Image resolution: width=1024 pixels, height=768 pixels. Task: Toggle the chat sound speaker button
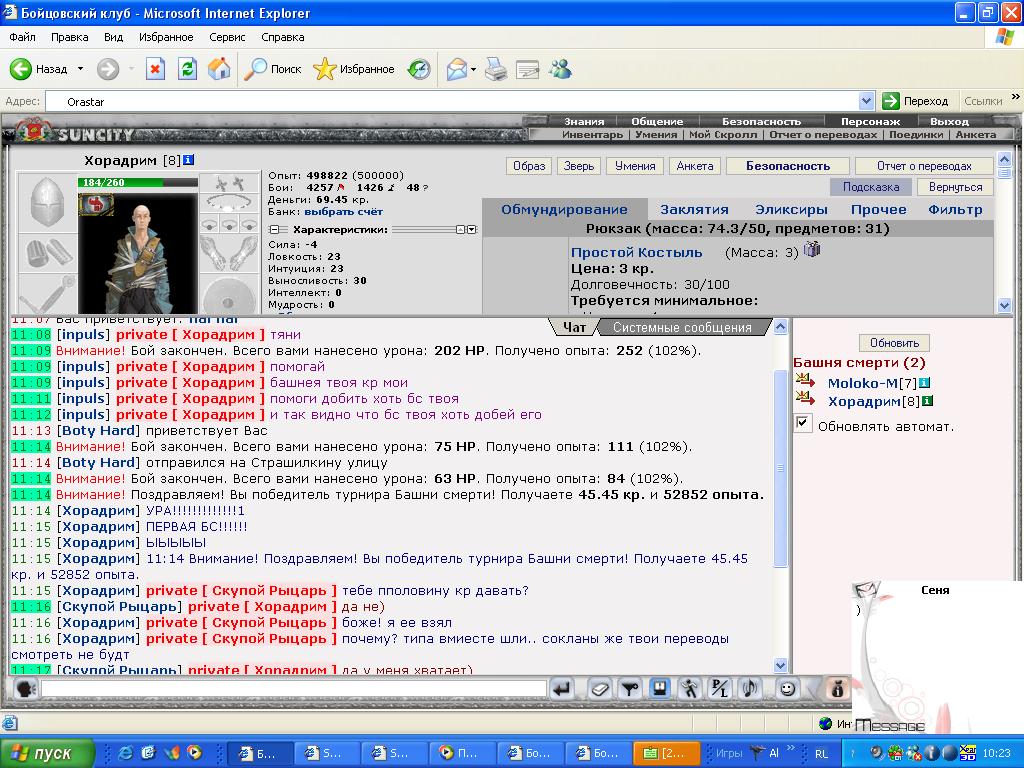pos(27,688)
